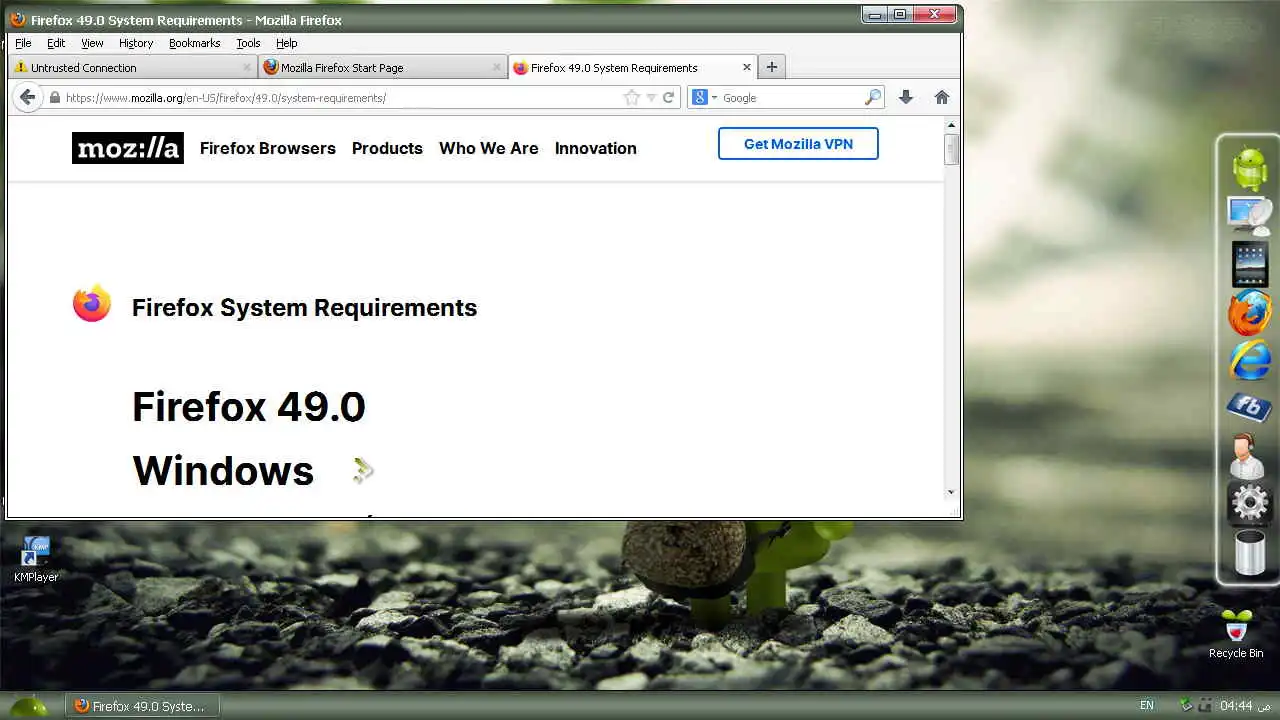
Task: Click the Firefox System Requirements heading
Action: click(x=304, y=307)
